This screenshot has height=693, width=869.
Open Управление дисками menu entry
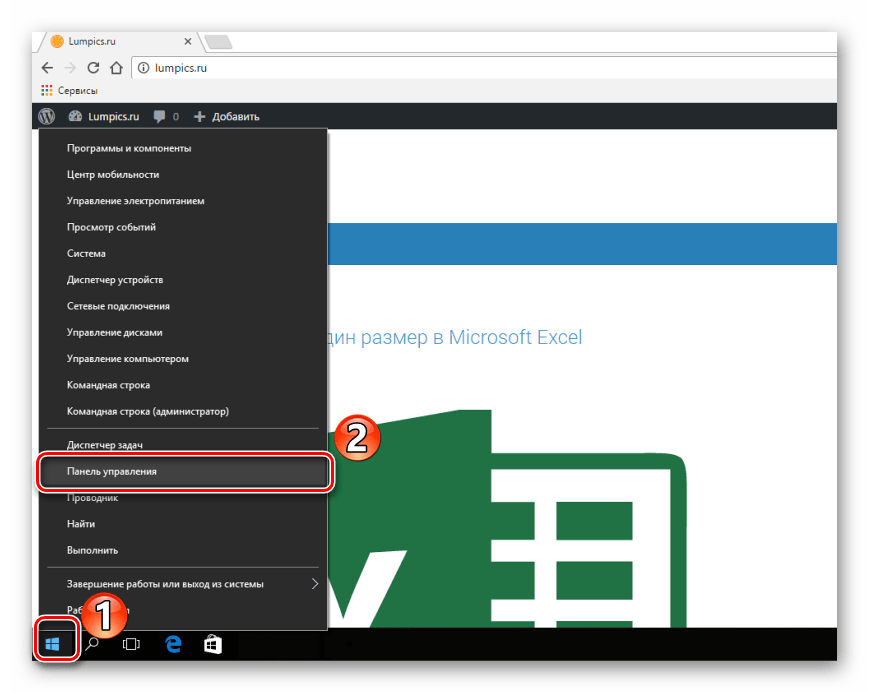[114, 332]
